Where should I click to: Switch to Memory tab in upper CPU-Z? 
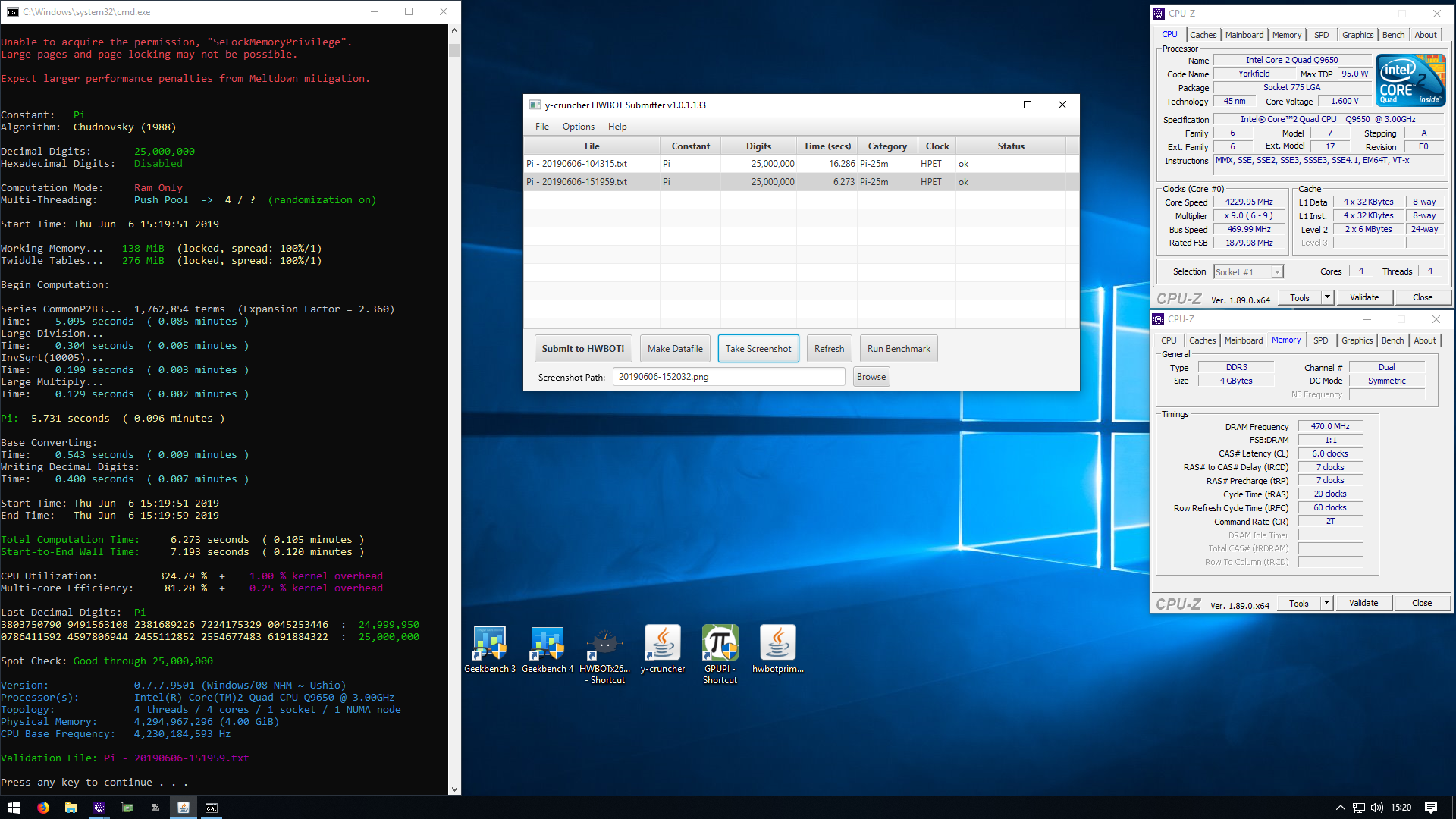(1287, 35)
